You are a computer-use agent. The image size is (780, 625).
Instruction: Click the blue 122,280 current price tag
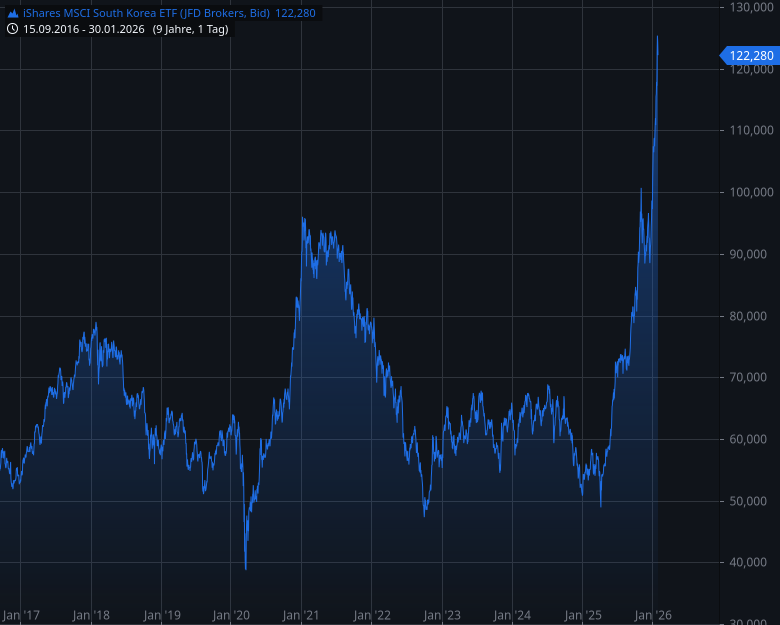748,56
